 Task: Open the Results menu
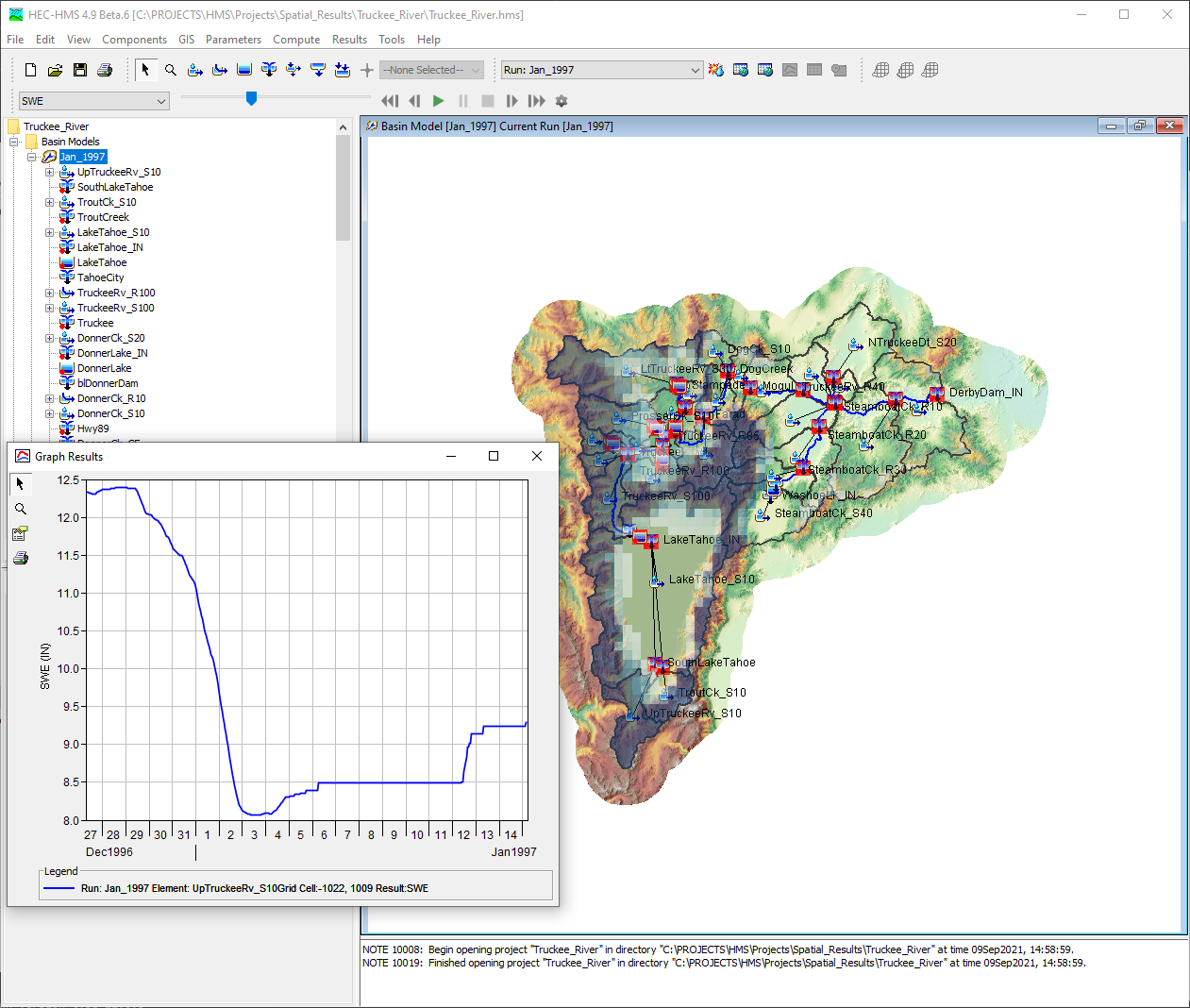click(349, 40)
